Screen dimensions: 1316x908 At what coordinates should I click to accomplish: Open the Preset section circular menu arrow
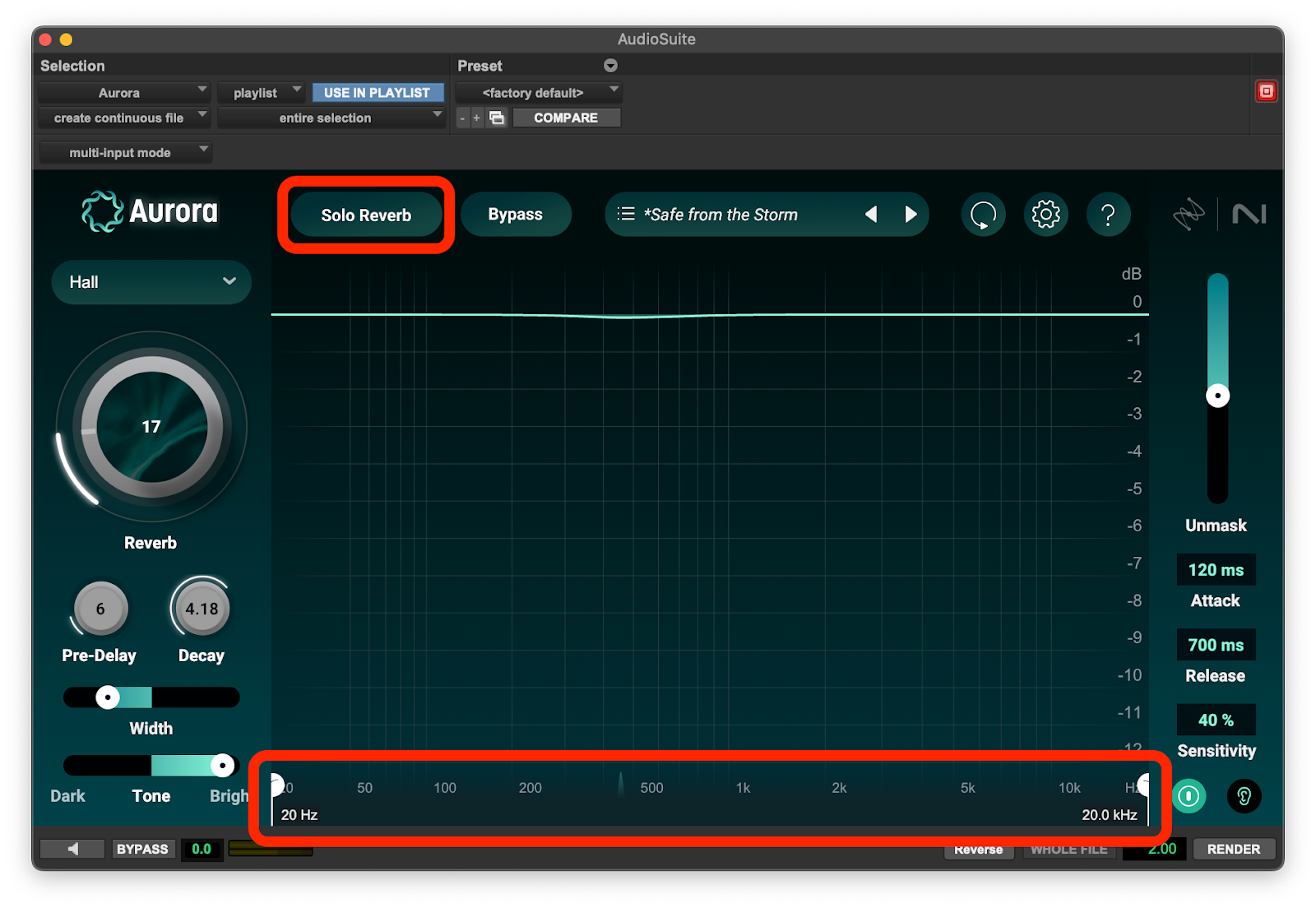(x=610, y=66)
